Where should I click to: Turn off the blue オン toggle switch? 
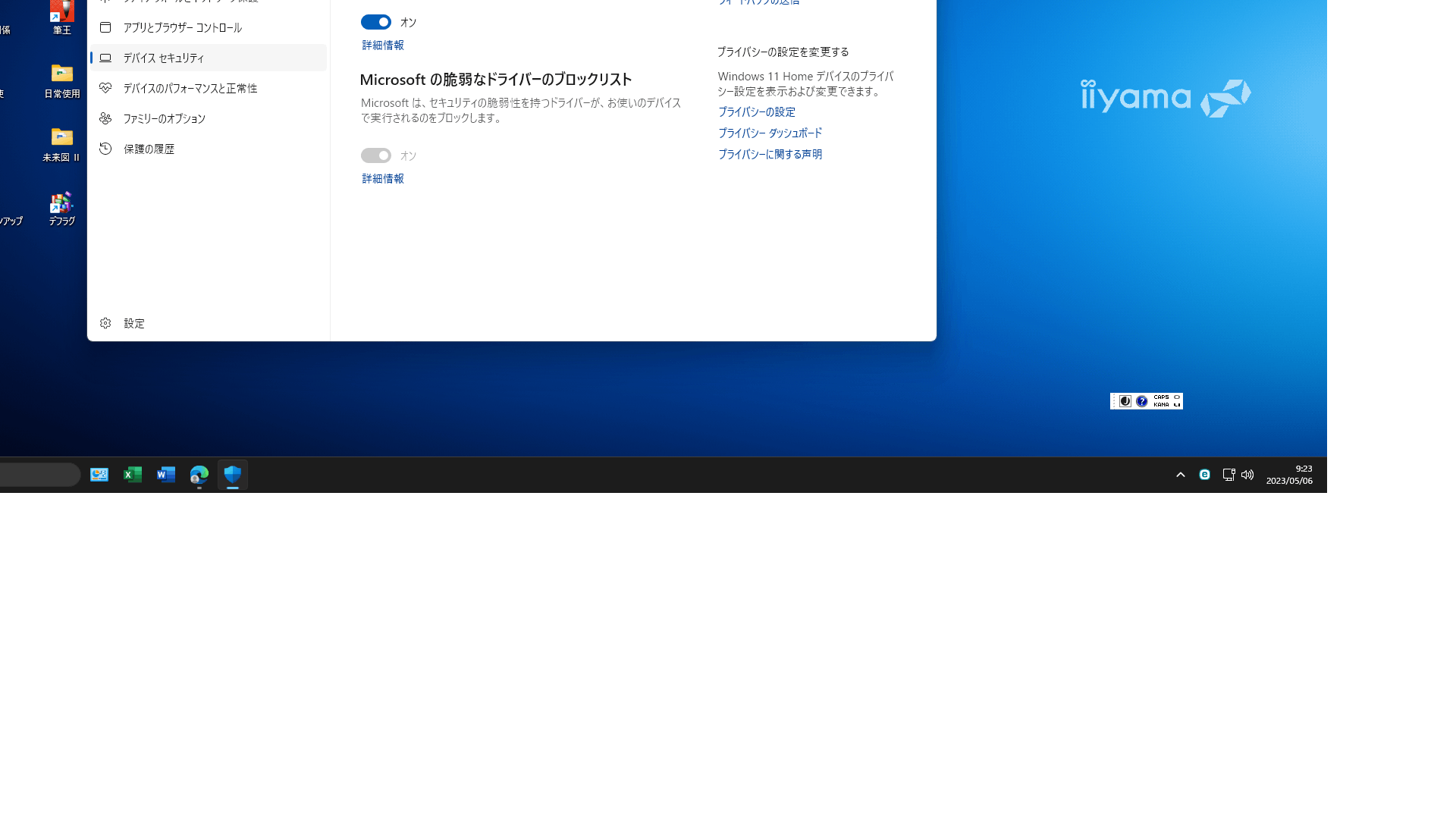click(375, 22)
